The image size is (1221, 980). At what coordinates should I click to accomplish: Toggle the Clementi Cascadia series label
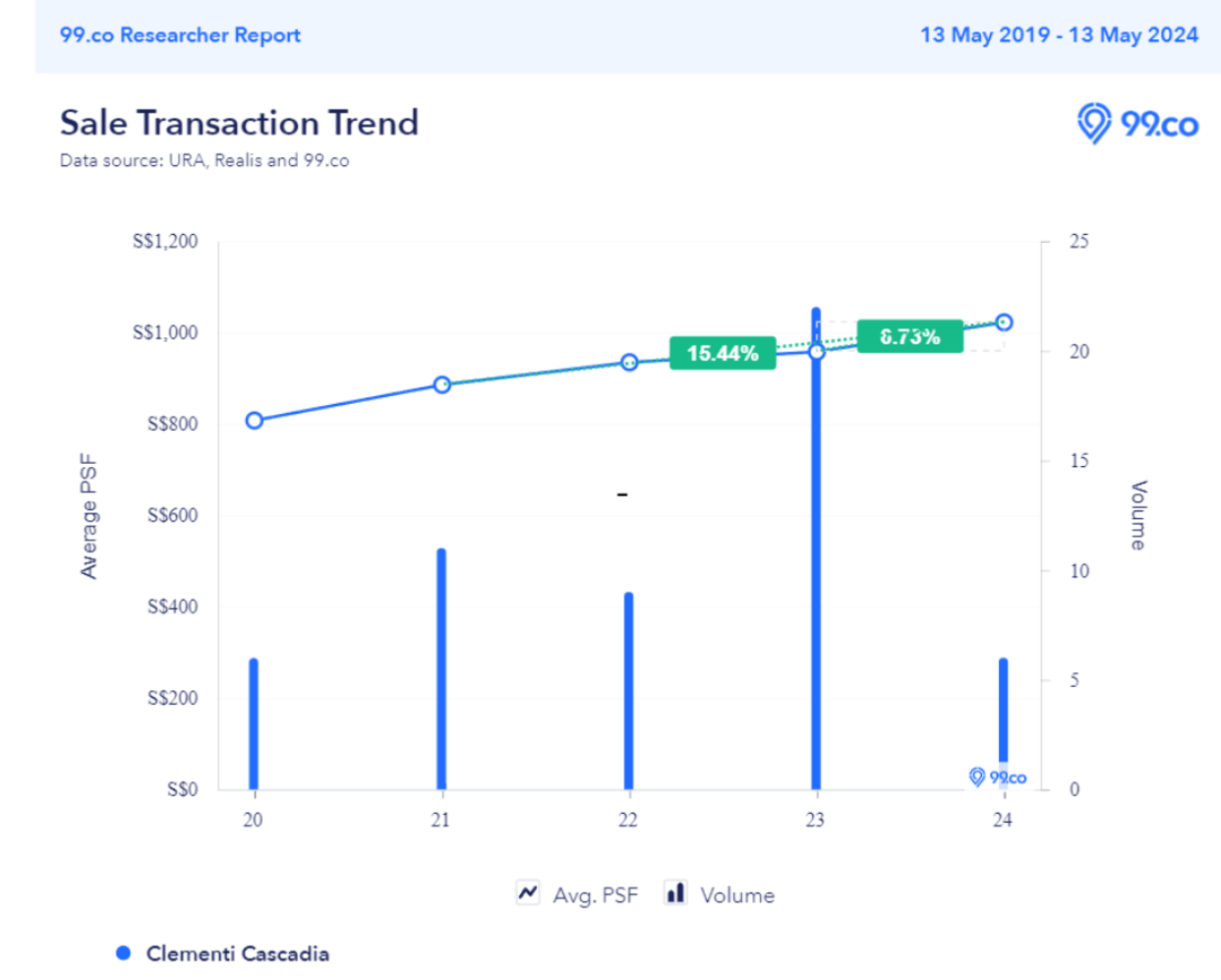point(237,953)
